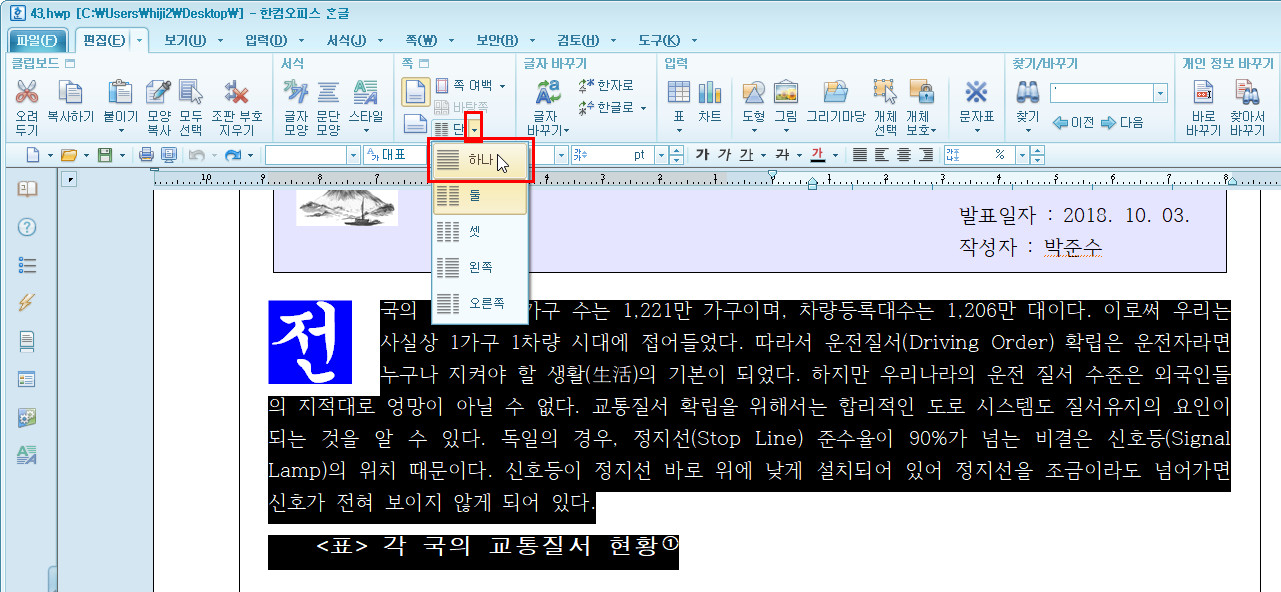
Task: Open the 파일(F) file menu
Action: click(x=37, y=41)
